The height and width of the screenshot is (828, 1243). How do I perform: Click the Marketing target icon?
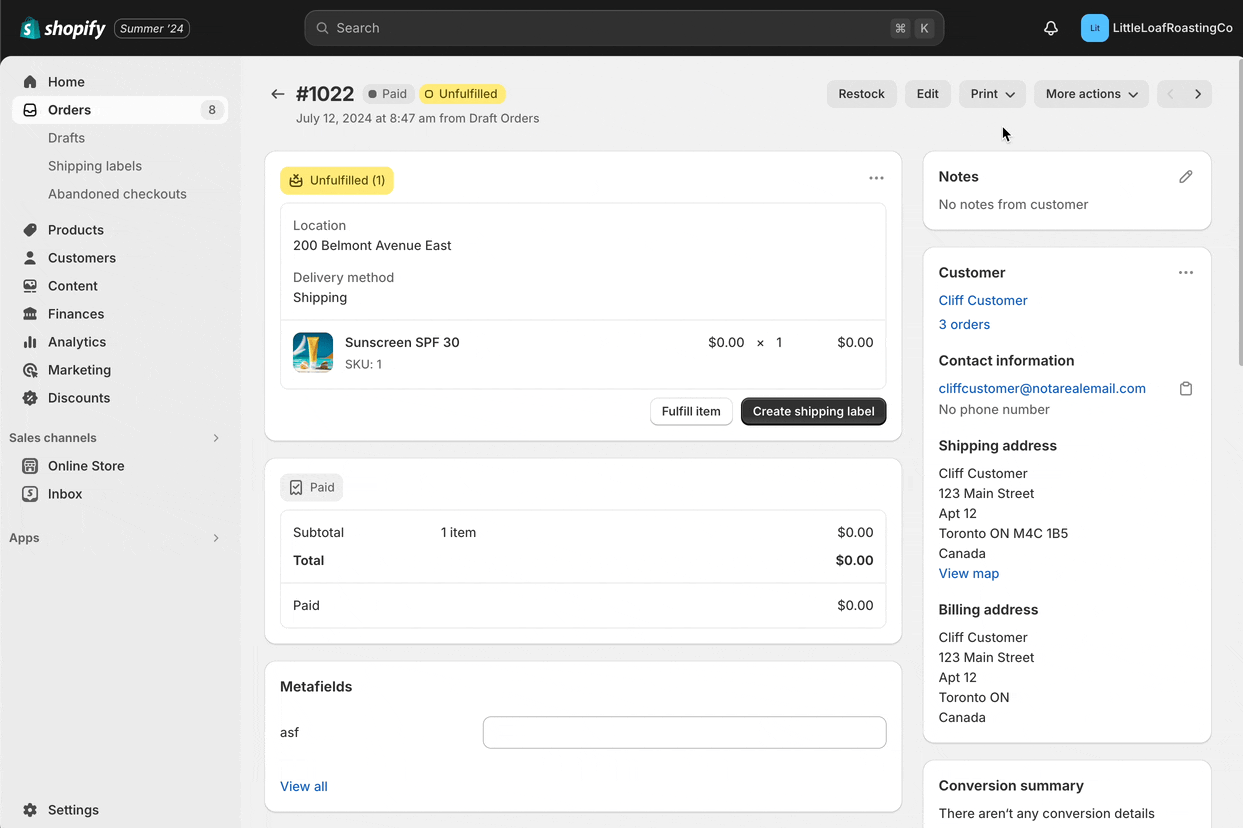30,370
